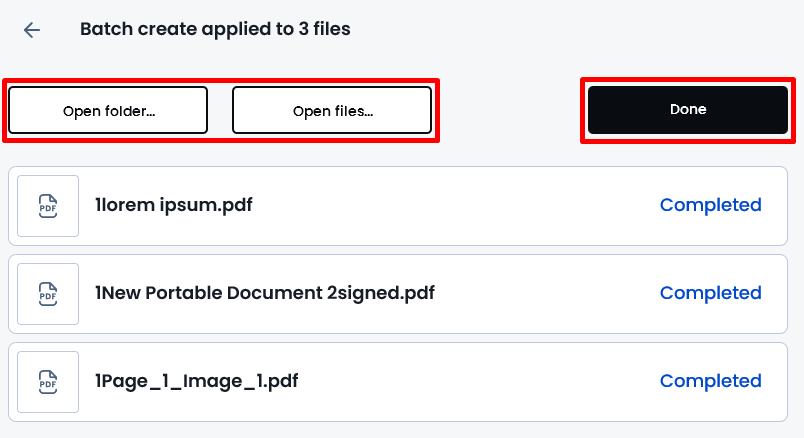This screenshot has width=804, height=438.
Task: Click empty space in 1New Portable Document 2signed.pdf row
Action: click(x=544, y=294)
